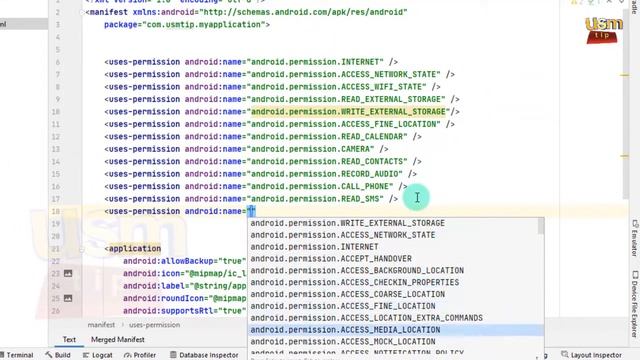This screenshot has height=360, width=640.
Task: Switch to the Merged Manifest tab
Action: [x=118, y=340]
